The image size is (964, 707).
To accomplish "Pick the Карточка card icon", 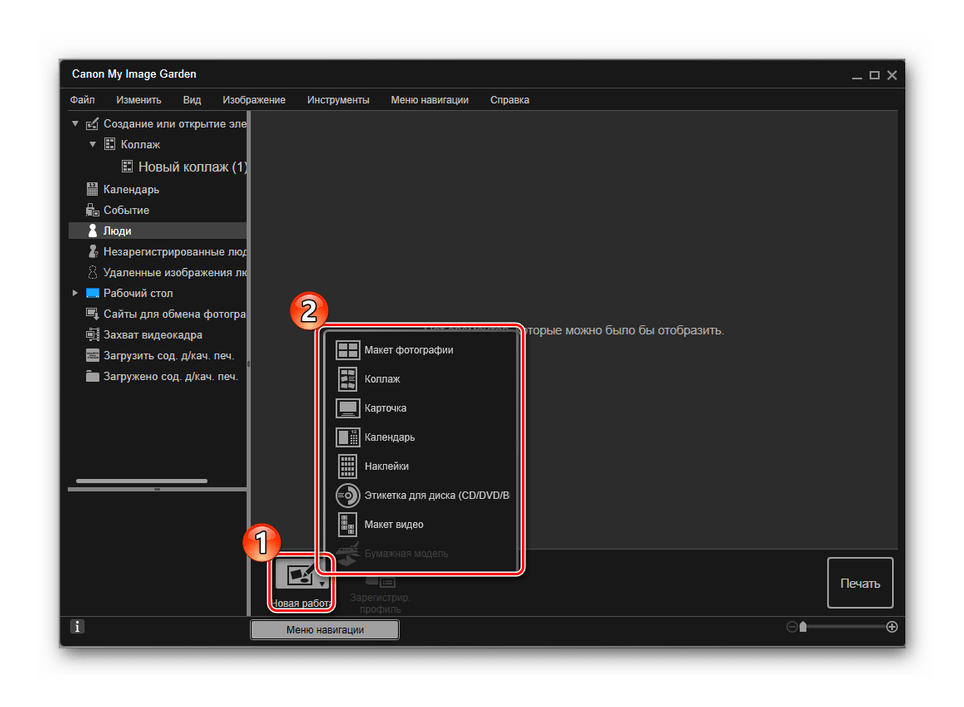I will coord(347,408).
